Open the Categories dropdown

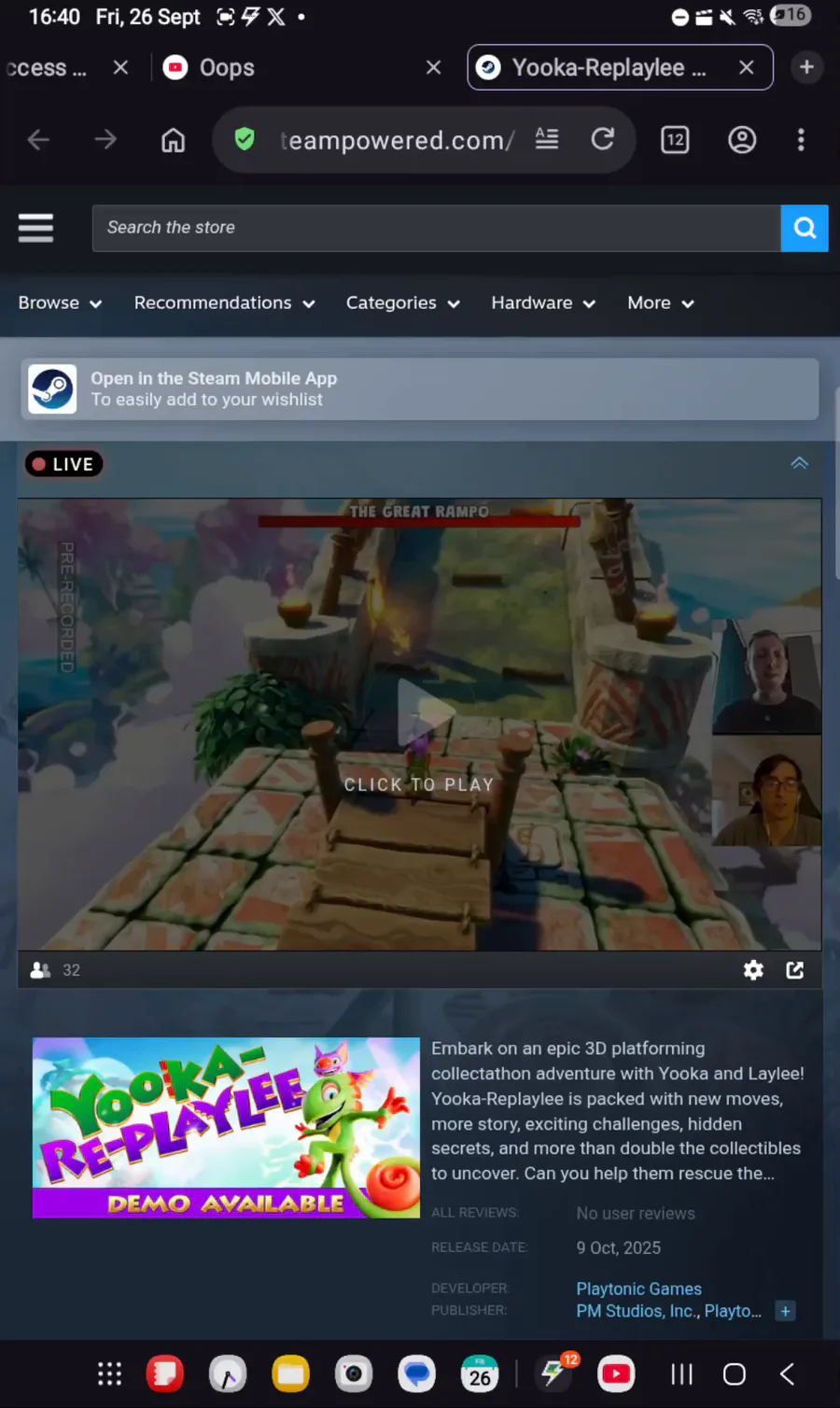click(x=402, y=303)
